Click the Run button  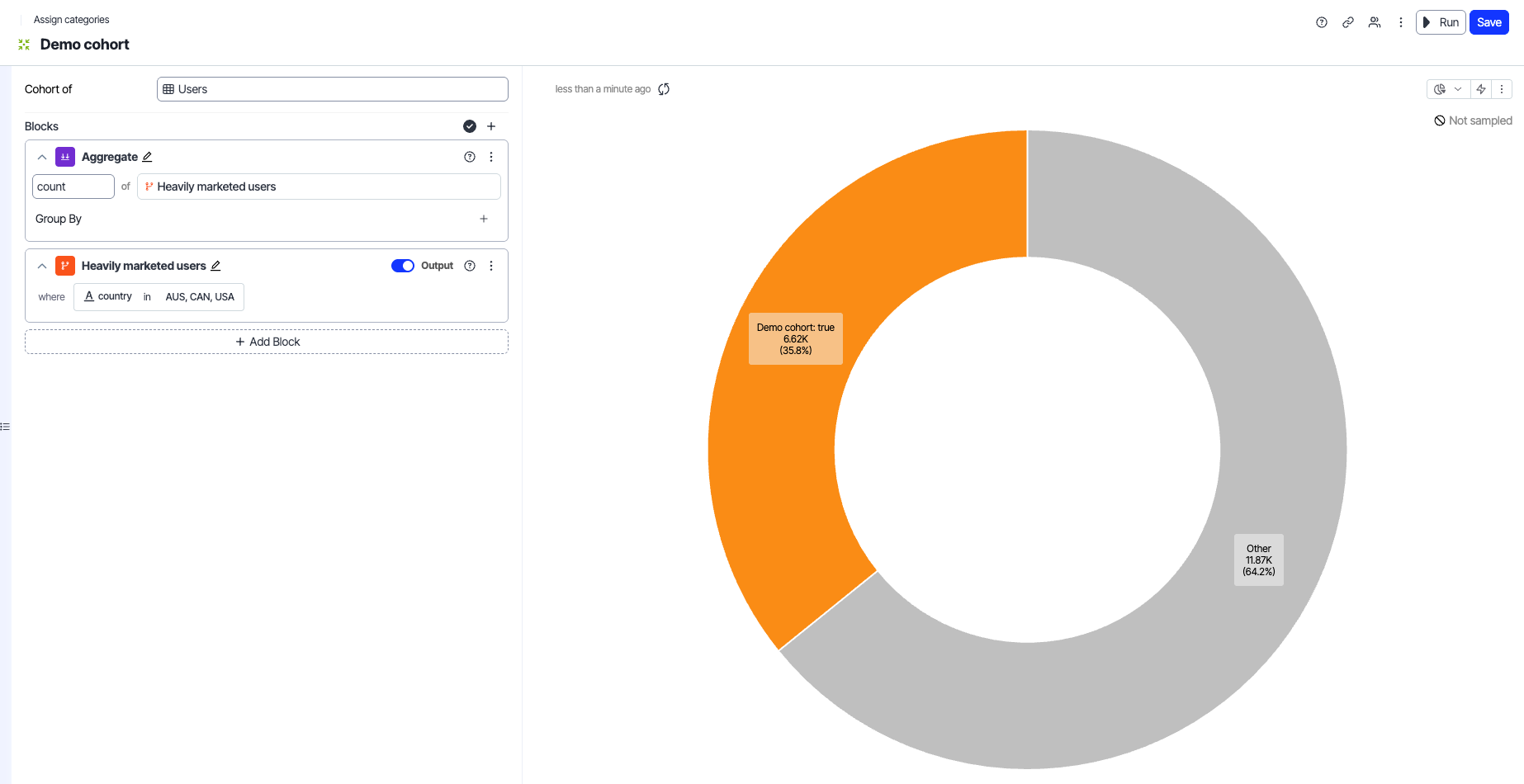1441,22
